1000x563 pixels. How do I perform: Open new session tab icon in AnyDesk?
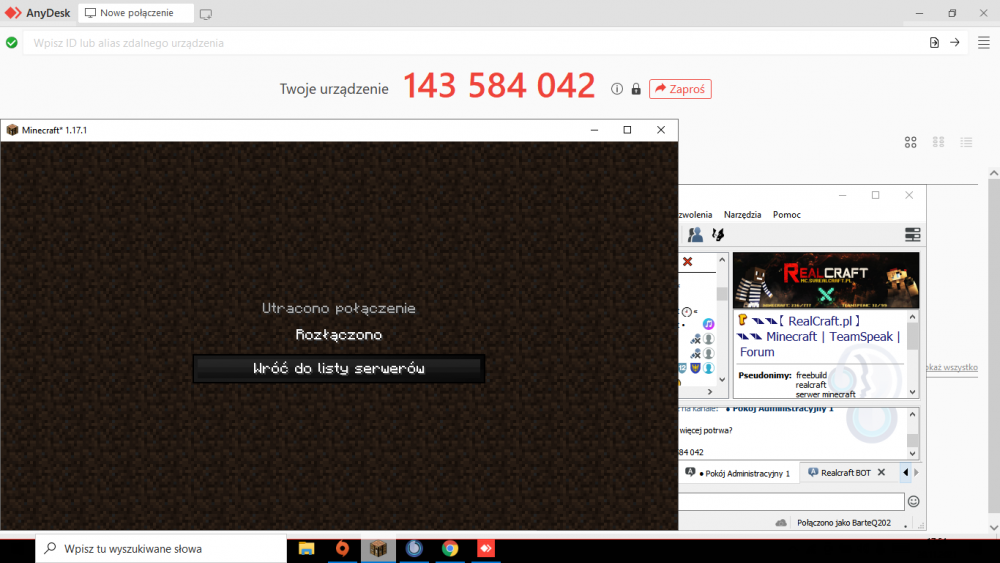pyautogui.click(x=206, y=14)
